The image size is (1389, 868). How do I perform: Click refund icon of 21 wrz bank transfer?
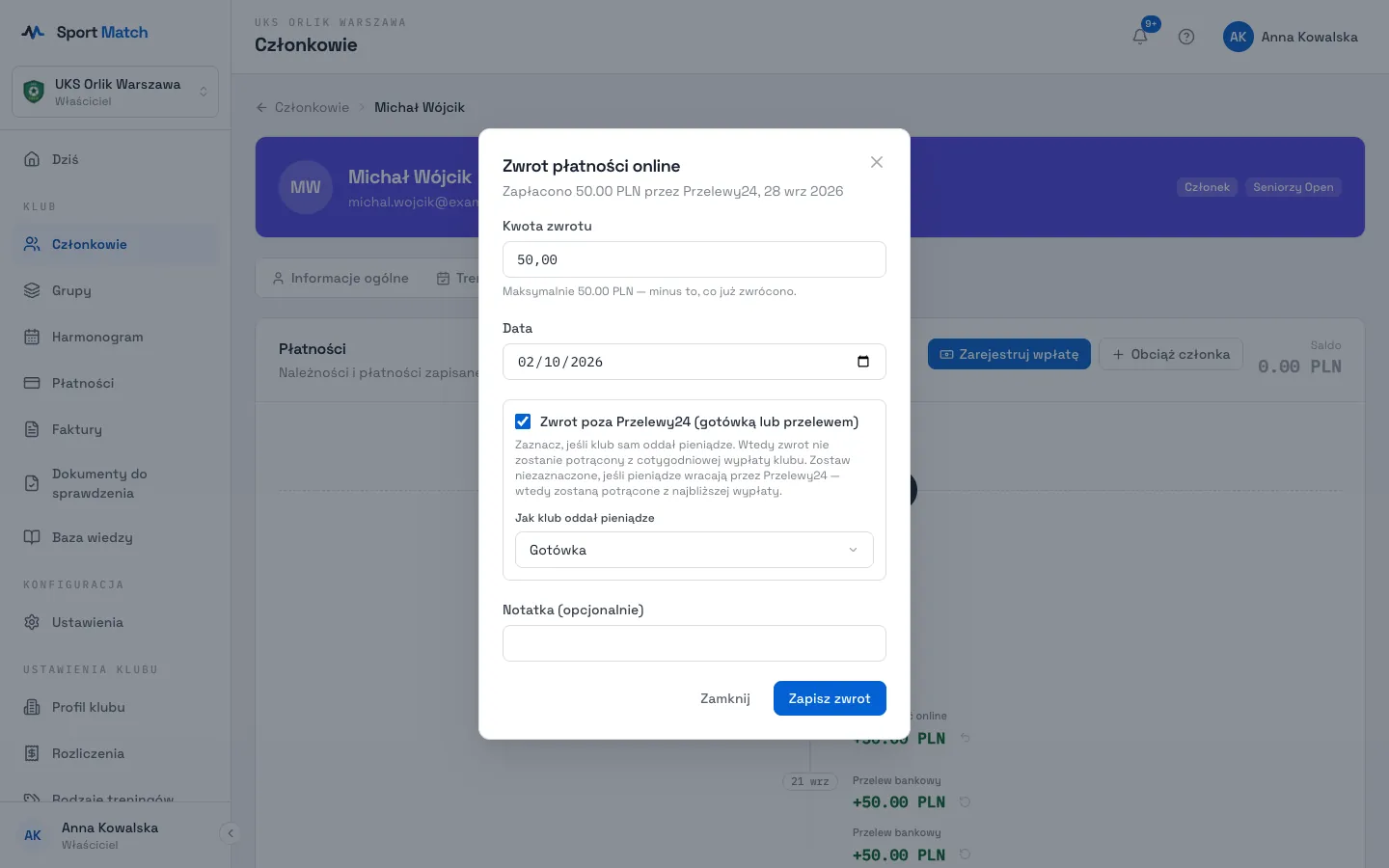click(965, 802)
